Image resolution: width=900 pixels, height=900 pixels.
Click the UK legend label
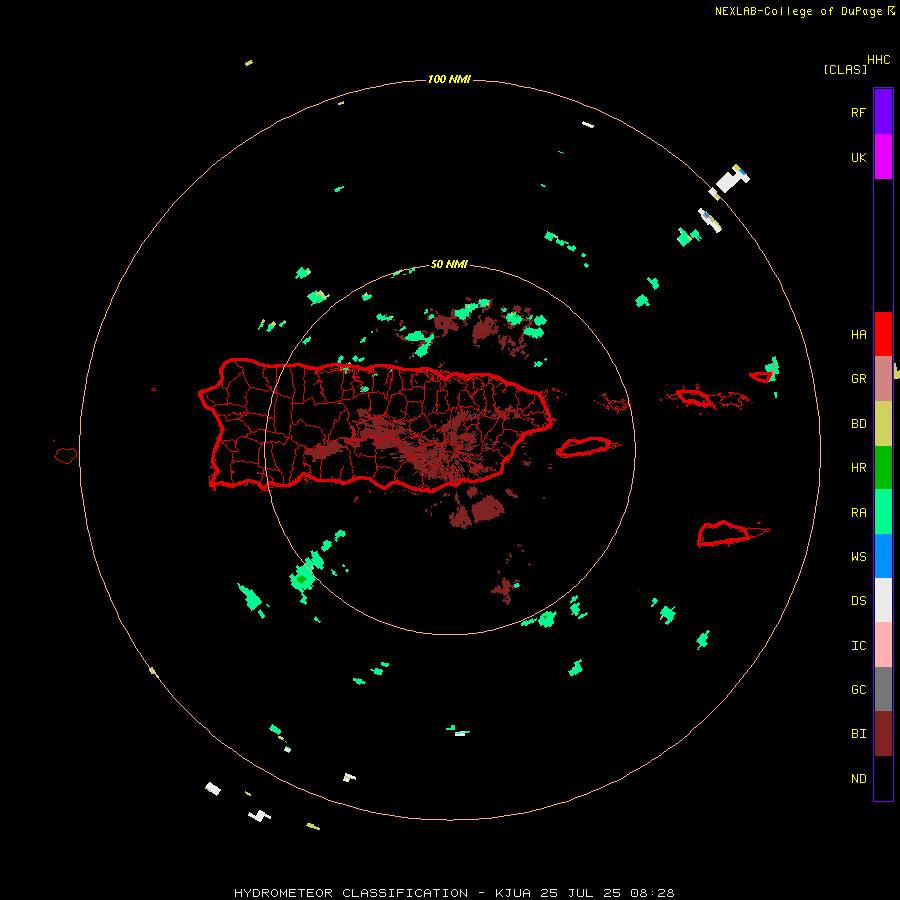pos(858,157)
